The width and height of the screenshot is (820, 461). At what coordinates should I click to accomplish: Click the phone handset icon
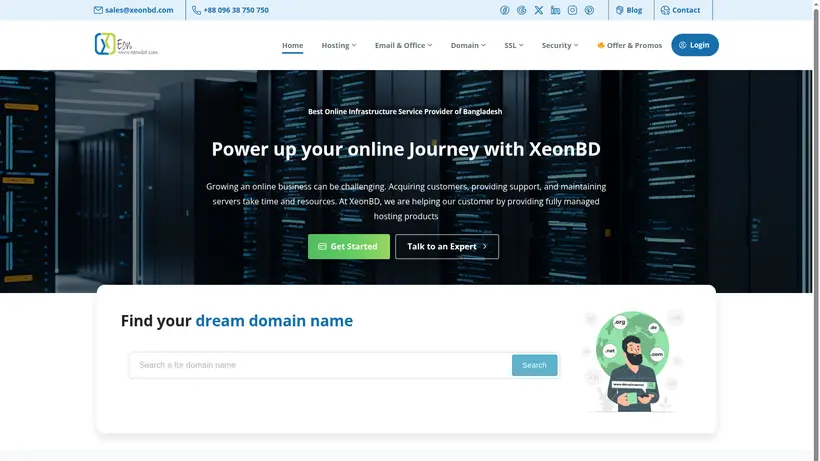[x=197, y=10]
